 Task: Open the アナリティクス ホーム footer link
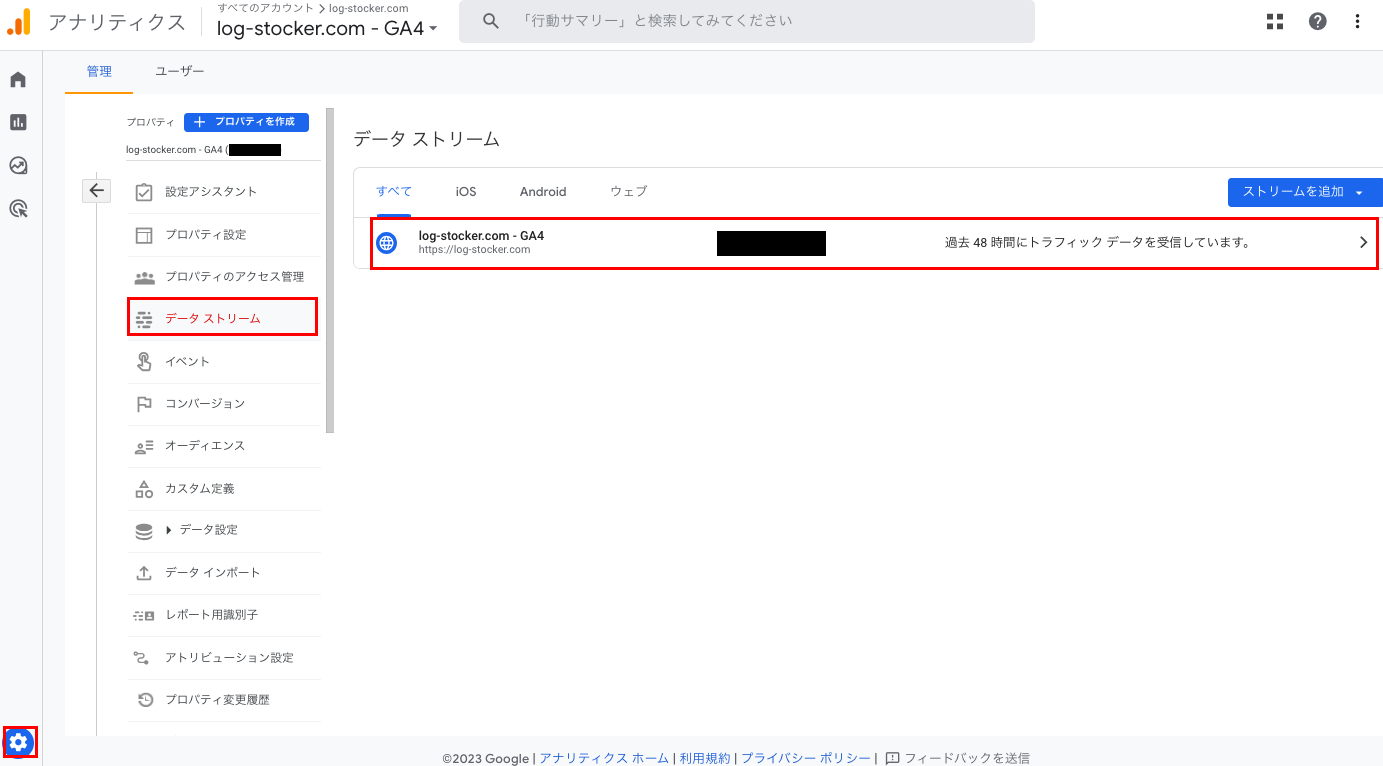tap(604, 758)
